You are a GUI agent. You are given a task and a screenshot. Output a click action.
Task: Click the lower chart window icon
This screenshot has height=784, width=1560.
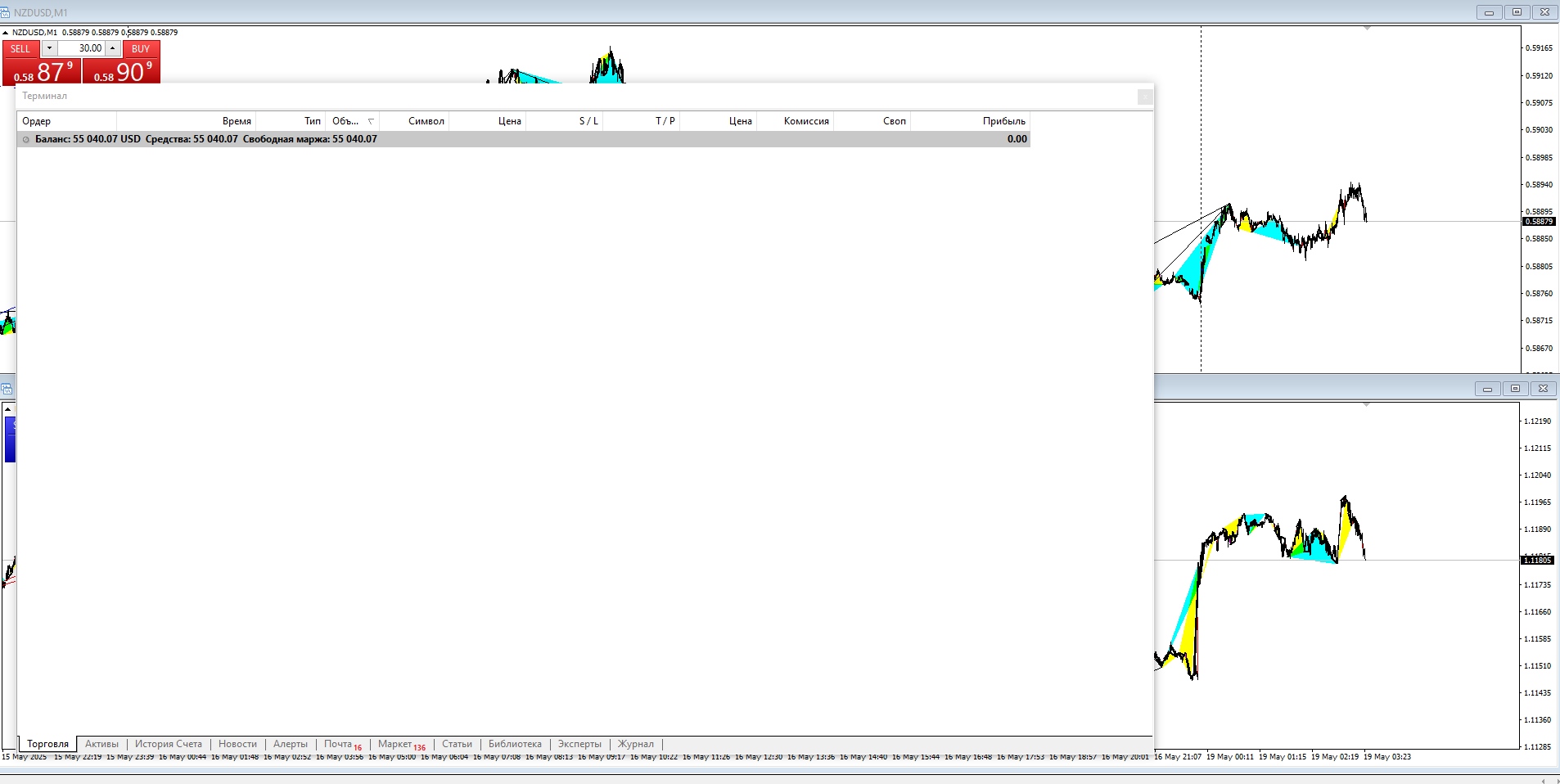coord(6,389)
